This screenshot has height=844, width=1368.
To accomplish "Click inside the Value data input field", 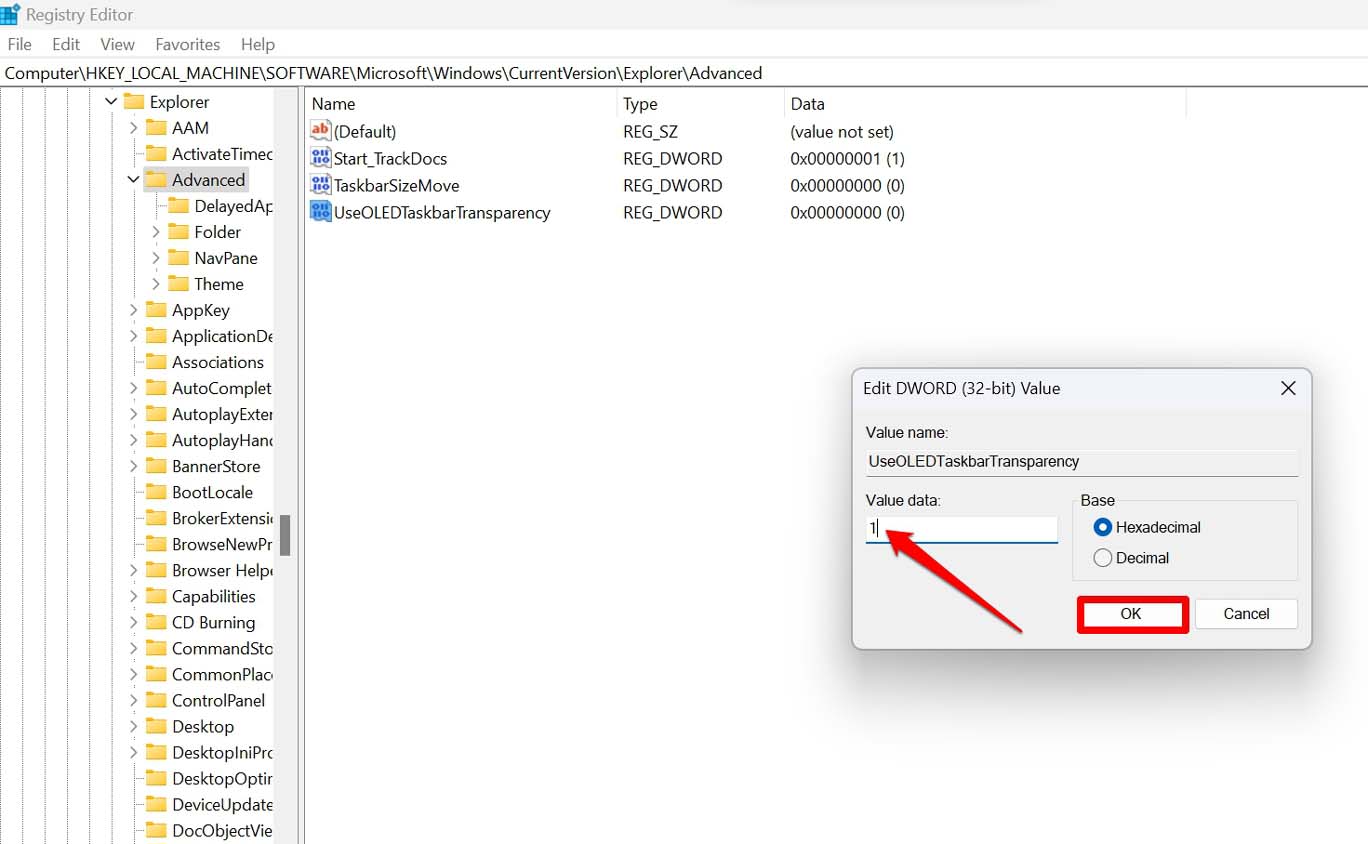I will [960, 529].
